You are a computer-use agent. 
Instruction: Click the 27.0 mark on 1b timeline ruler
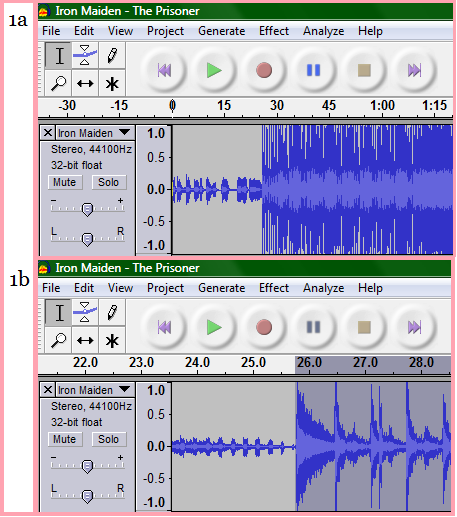pos(365,362)
